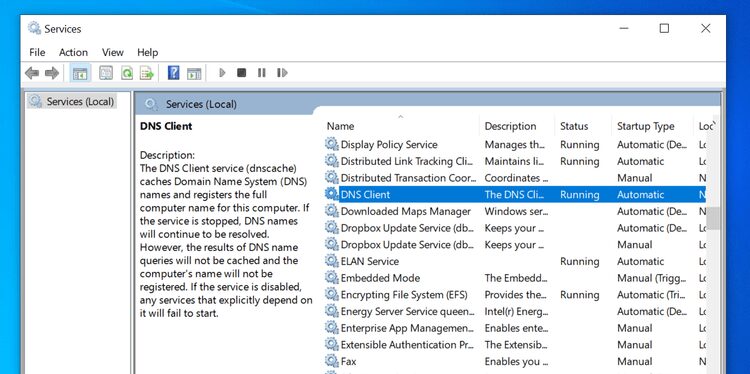Sort by the Status column header
750x374 pixels.
tap(583, 126)
